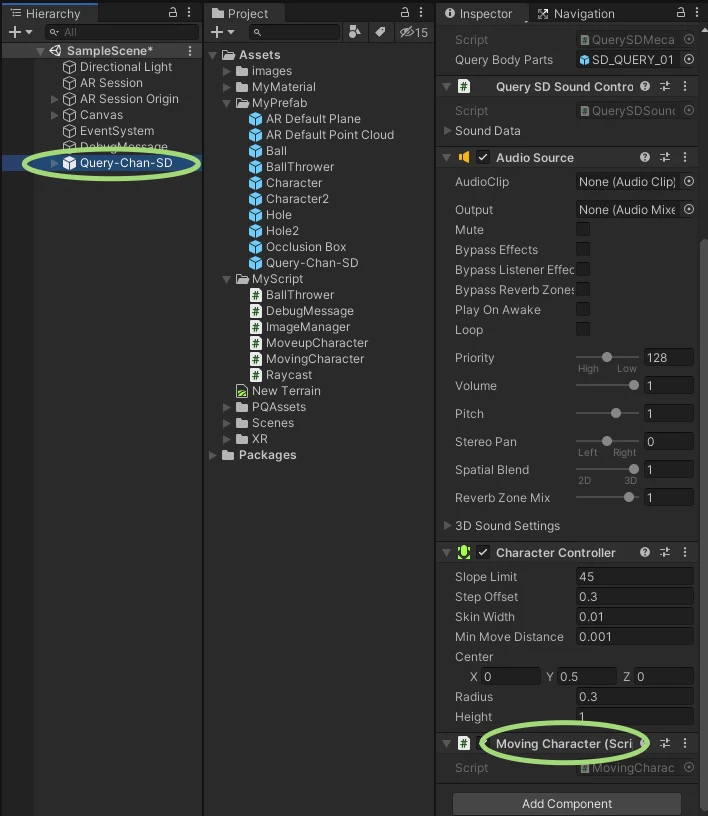Click the Character Controller capsule icon
This screenshot has width=708, height=816.
(463, 552)
